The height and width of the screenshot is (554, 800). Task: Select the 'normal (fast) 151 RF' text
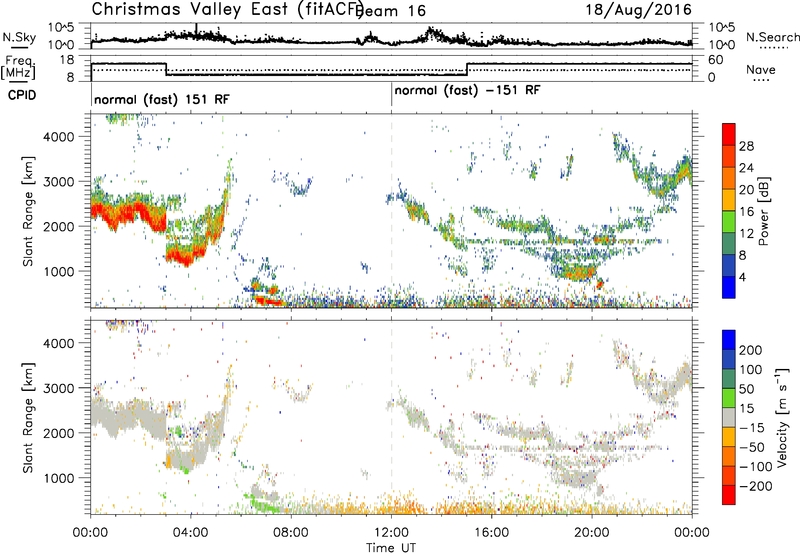162,99
